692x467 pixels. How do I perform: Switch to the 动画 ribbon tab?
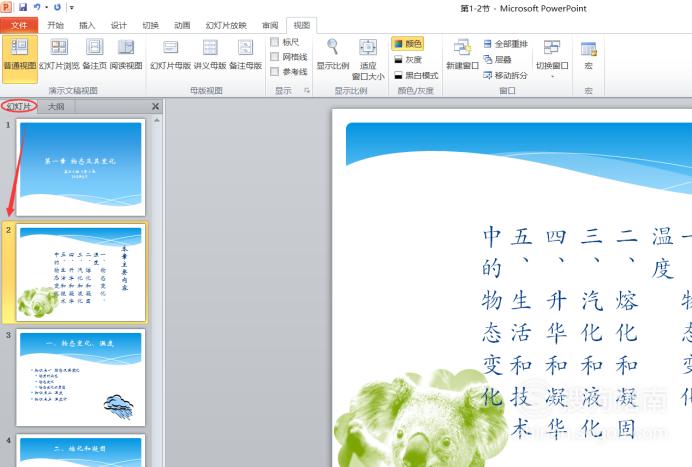pyautogui.click(x=182, y=26)
